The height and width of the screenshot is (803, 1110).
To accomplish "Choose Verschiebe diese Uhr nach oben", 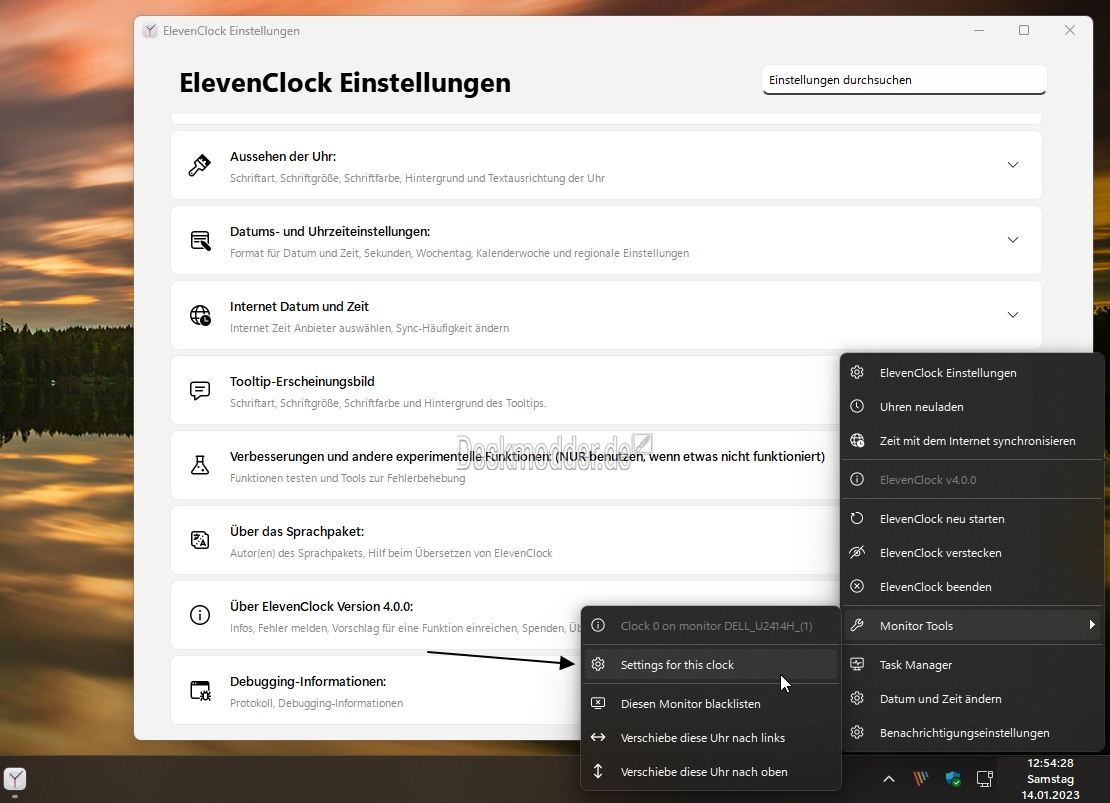I will [x=711, y=771].
